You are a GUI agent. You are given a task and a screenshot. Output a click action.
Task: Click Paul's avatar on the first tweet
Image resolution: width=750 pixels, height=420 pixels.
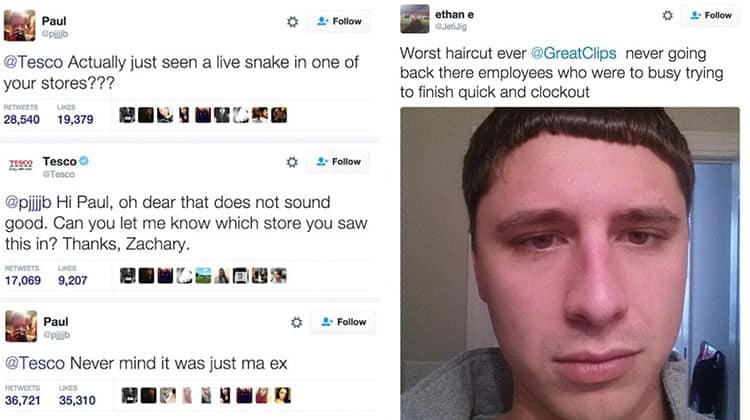pos(20,25)
